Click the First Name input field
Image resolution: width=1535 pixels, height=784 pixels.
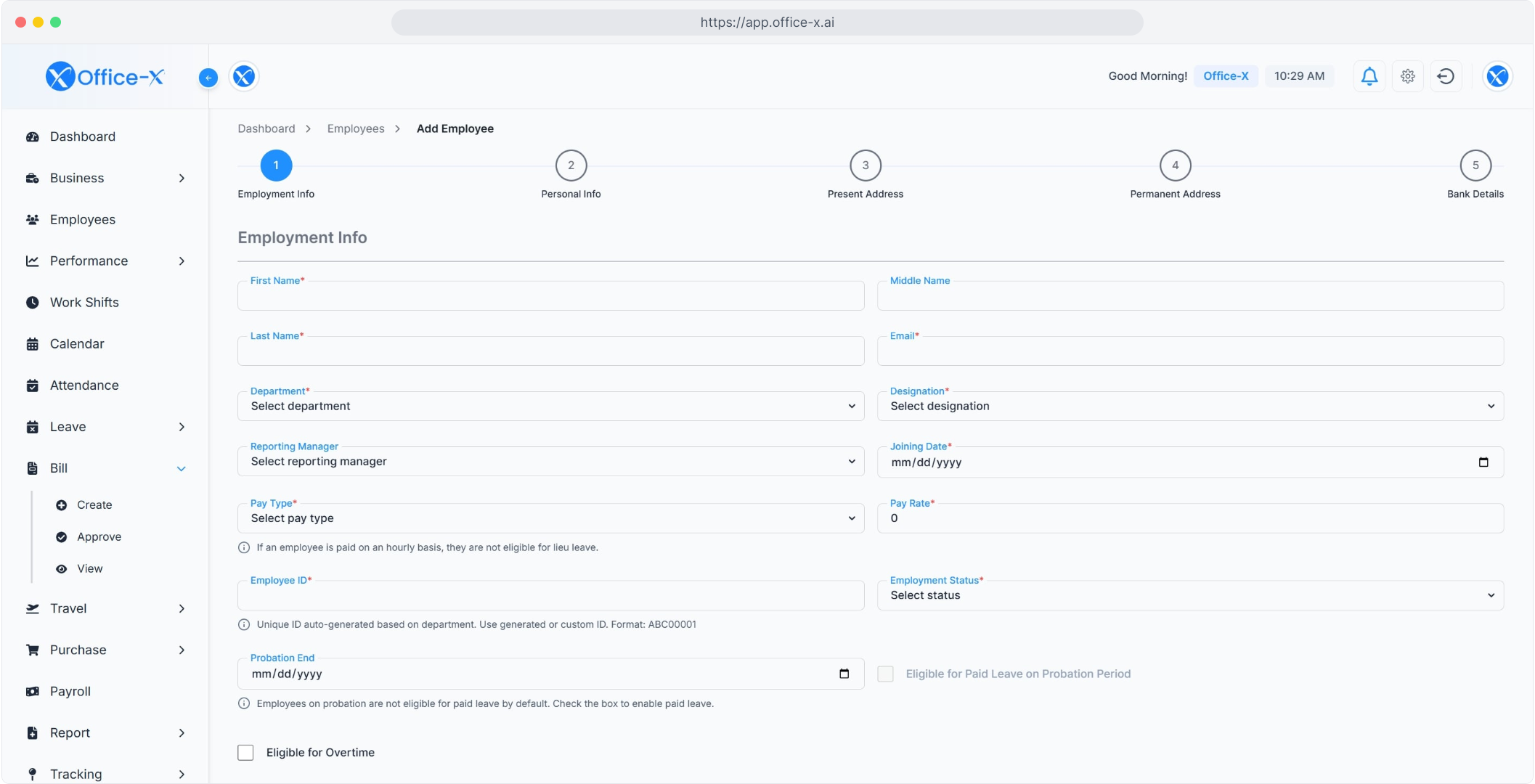pyautogui.click(x=550, y=296)
